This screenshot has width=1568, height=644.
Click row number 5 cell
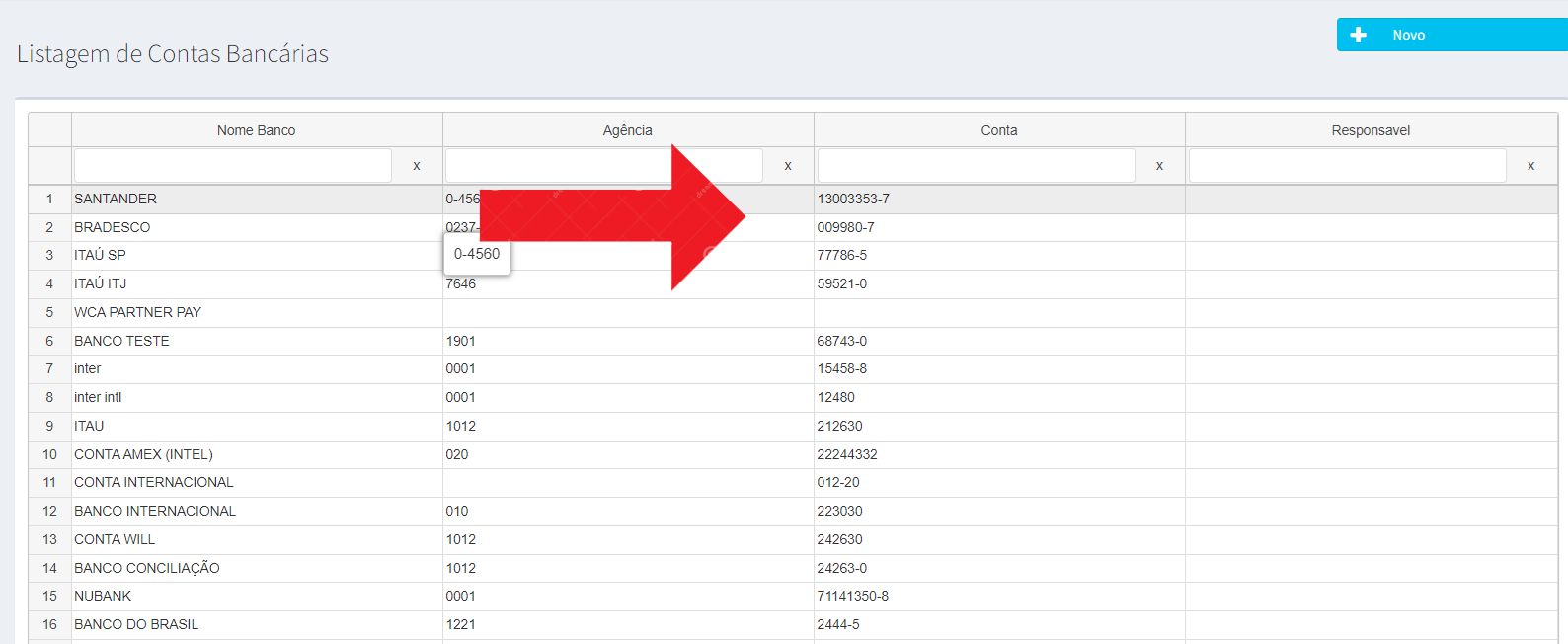[49, 312]
